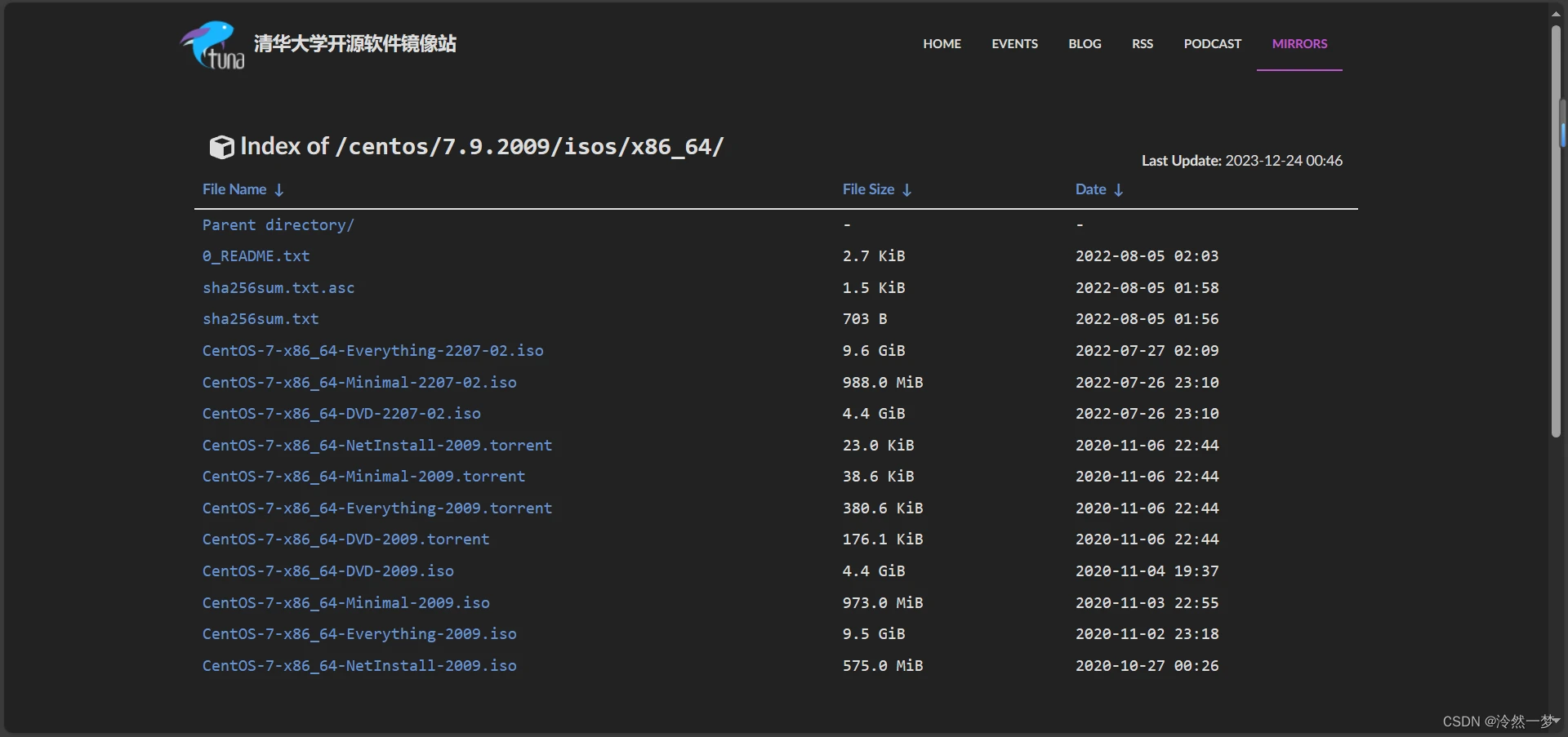
Task: Click the 380.6 KiB file size
Action: click(883, 508)
